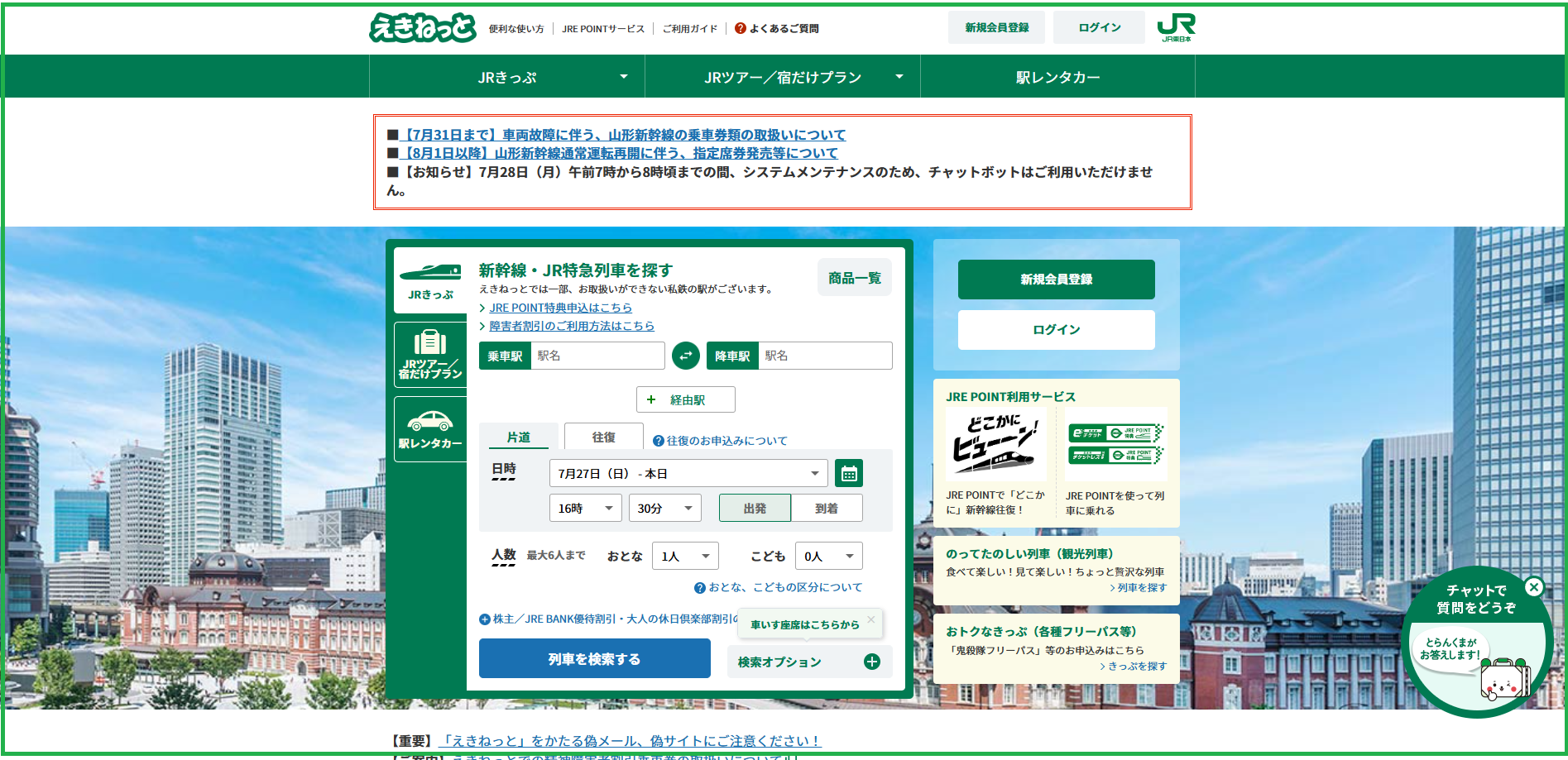Open どこかにビューーン! banner thumbnail

(996, 445)
